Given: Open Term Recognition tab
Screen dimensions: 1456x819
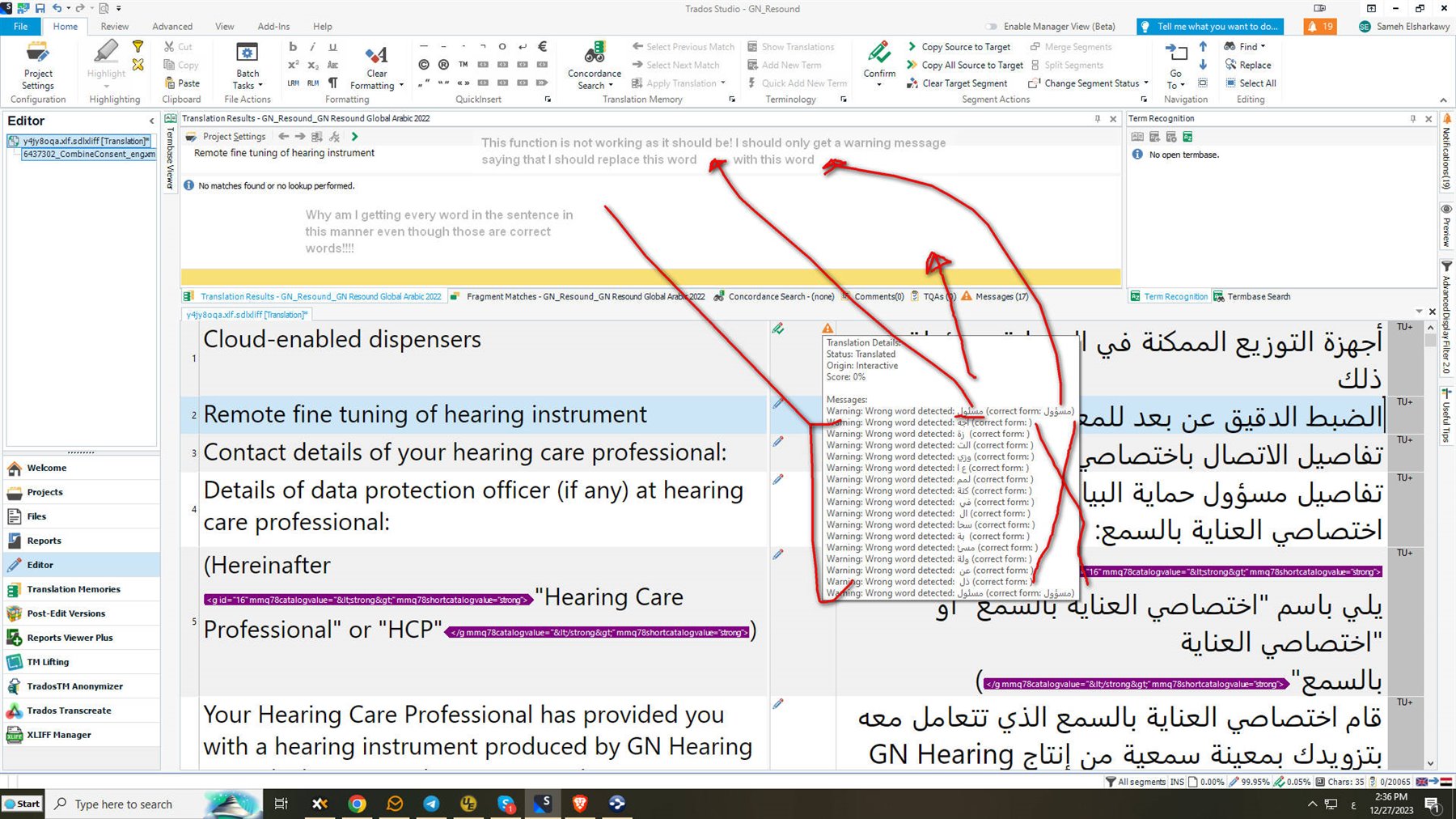Looking at the screenshot, I should coord(1169,296).
